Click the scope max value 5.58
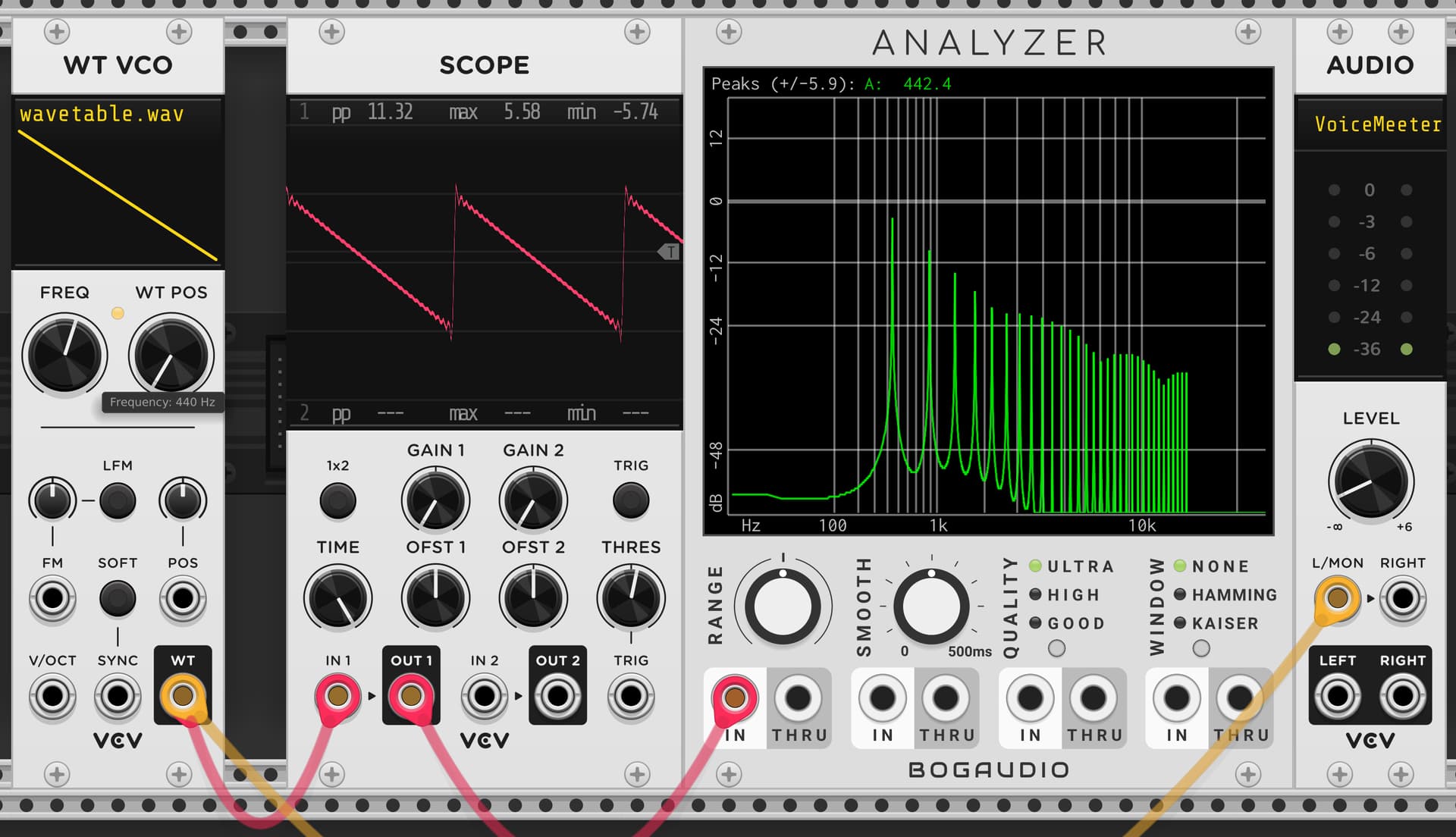 pos(522,112)
